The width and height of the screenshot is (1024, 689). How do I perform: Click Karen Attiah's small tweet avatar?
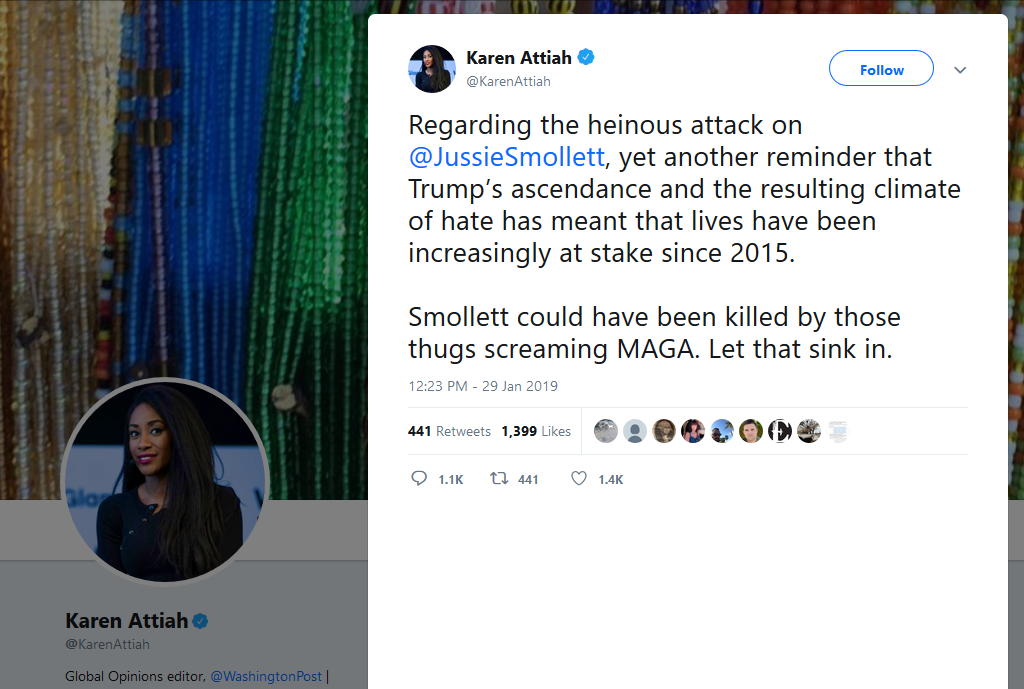coord(432,69)
